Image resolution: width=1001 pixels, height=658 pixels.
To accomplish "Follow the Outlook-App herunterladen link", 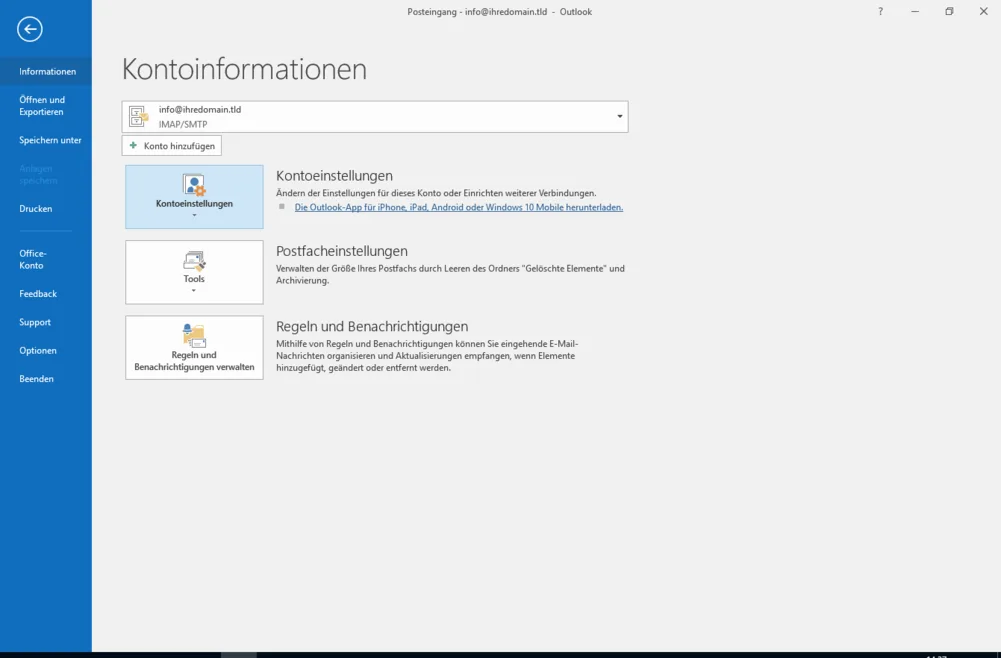I will [x=458, y=208].
